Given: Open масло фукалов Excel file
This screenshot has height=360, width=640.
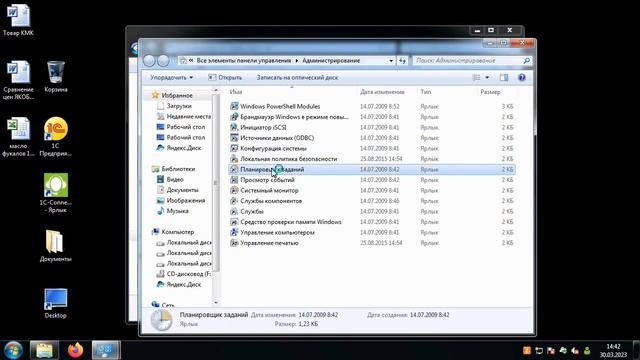Looking at the screenshot, I should pyautogui.click(x=18, y=137).
